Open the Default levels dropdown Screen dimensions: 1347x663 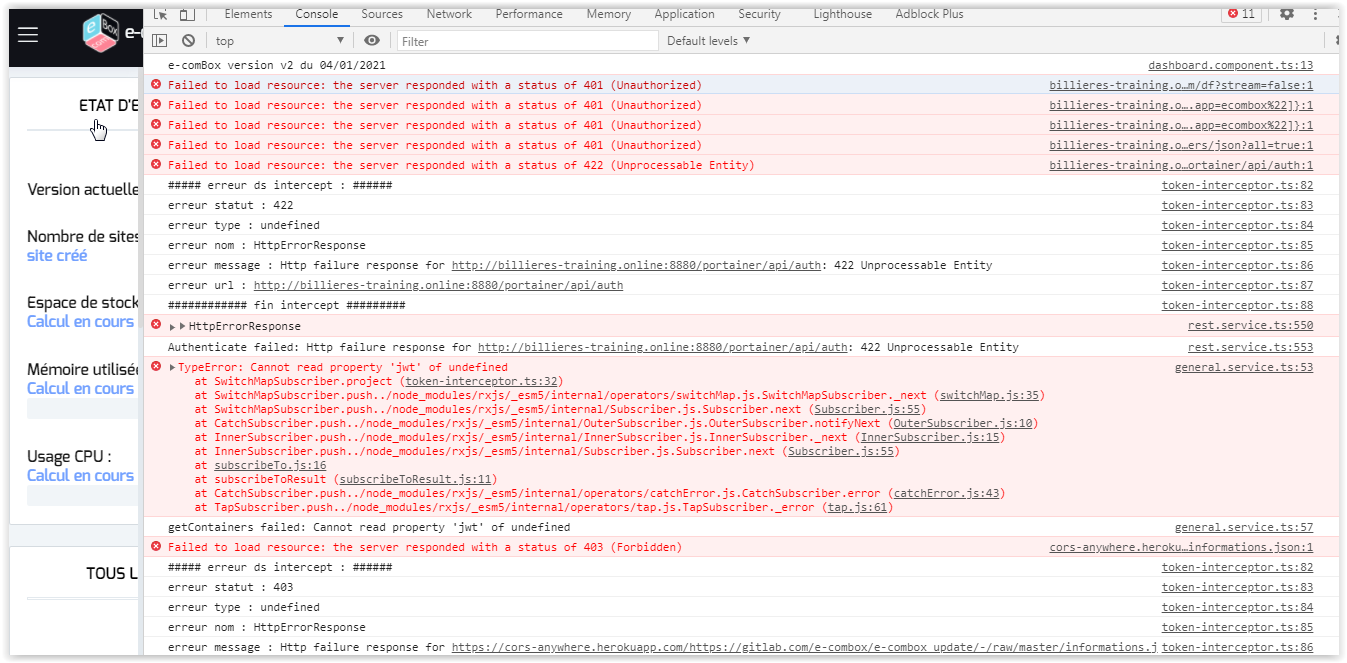point(708,41)
